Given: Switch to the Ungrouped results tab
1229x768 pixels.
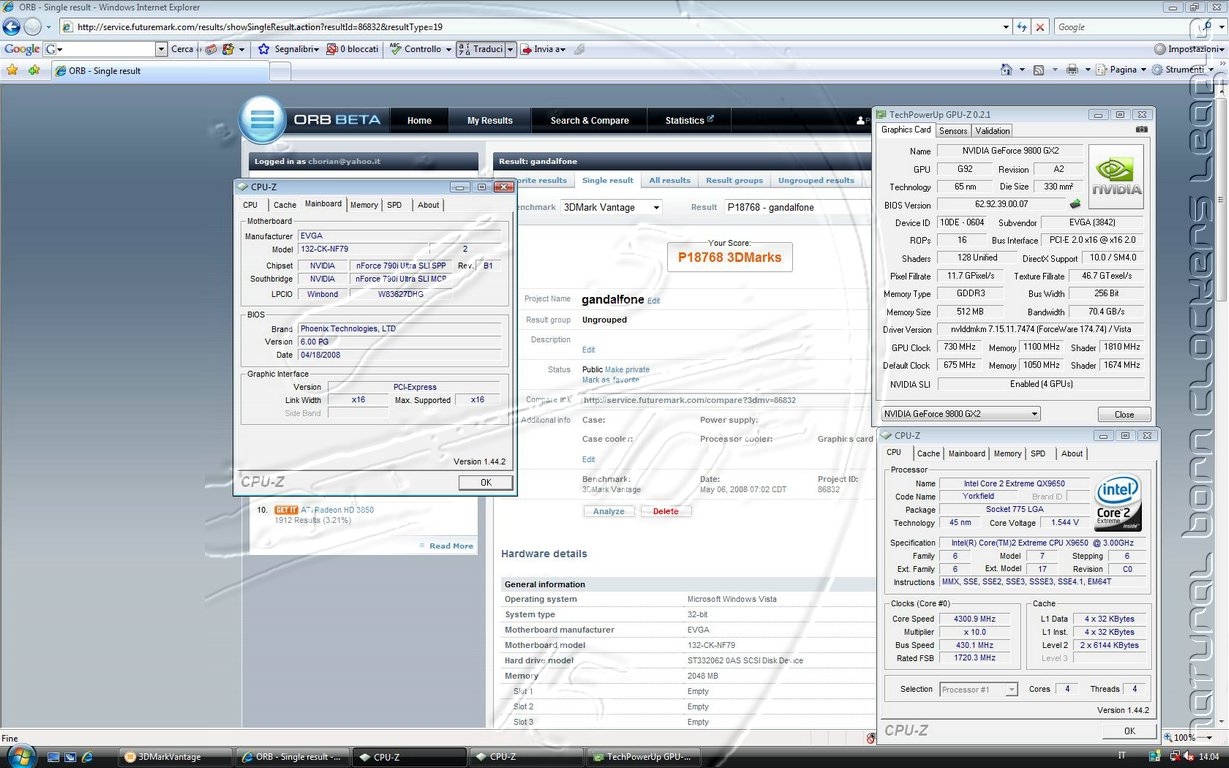Looking at the screenshot, I should (816, 181).
